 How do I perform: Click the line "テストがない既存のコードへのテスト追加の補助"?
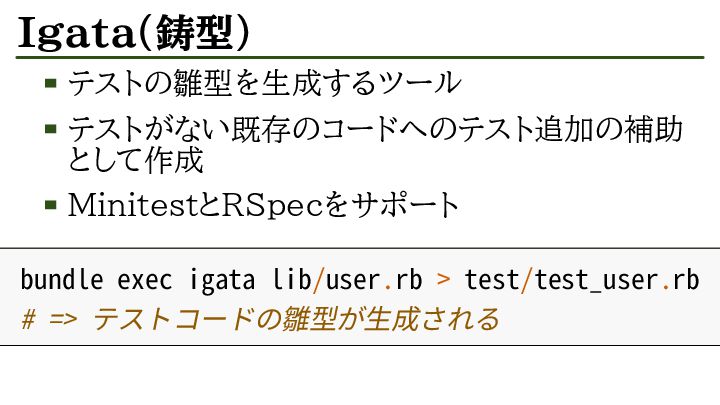click(375, 130)
